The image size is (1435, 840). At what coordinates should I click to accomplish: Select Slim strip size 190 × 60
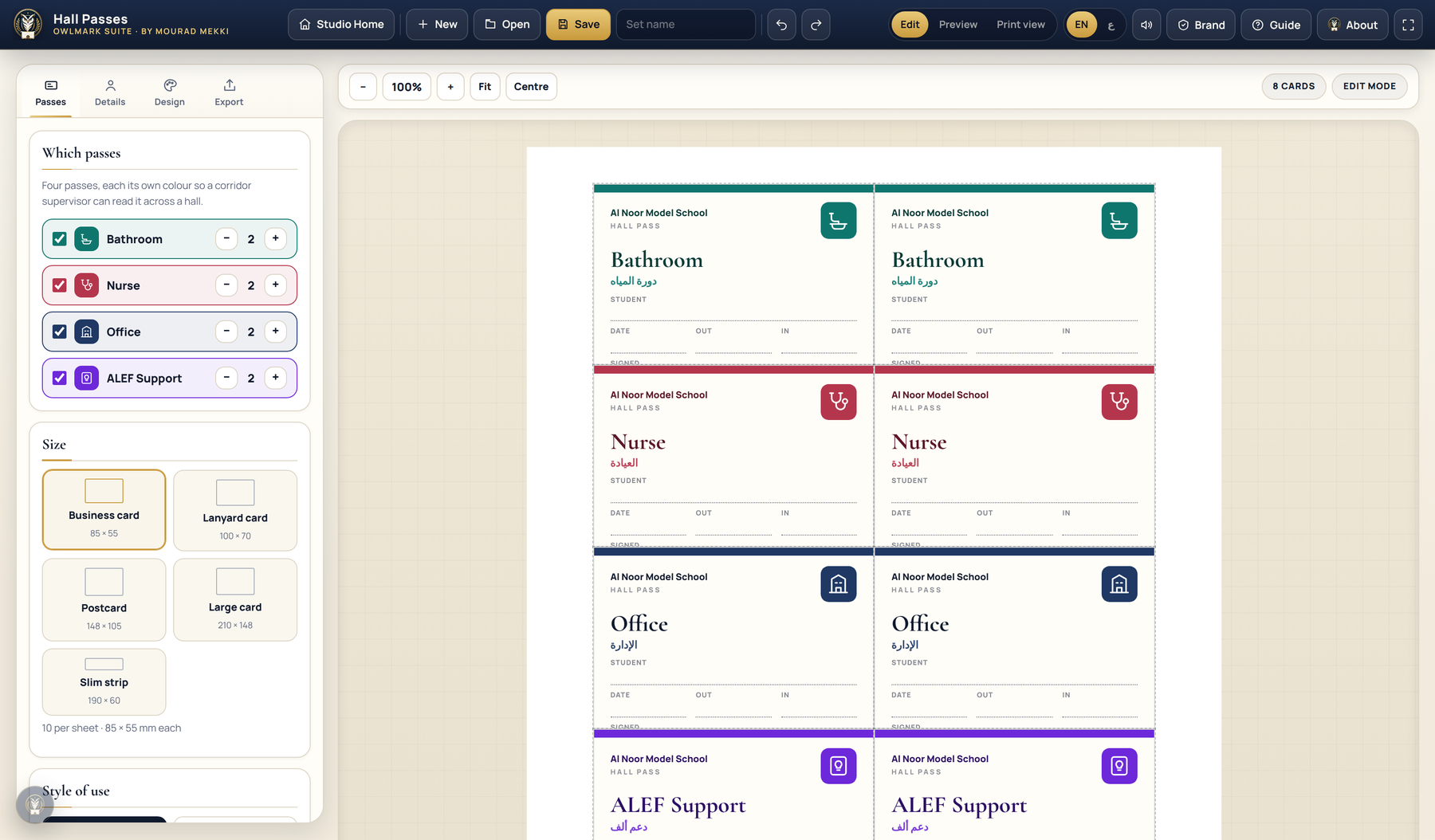(104, 682)
